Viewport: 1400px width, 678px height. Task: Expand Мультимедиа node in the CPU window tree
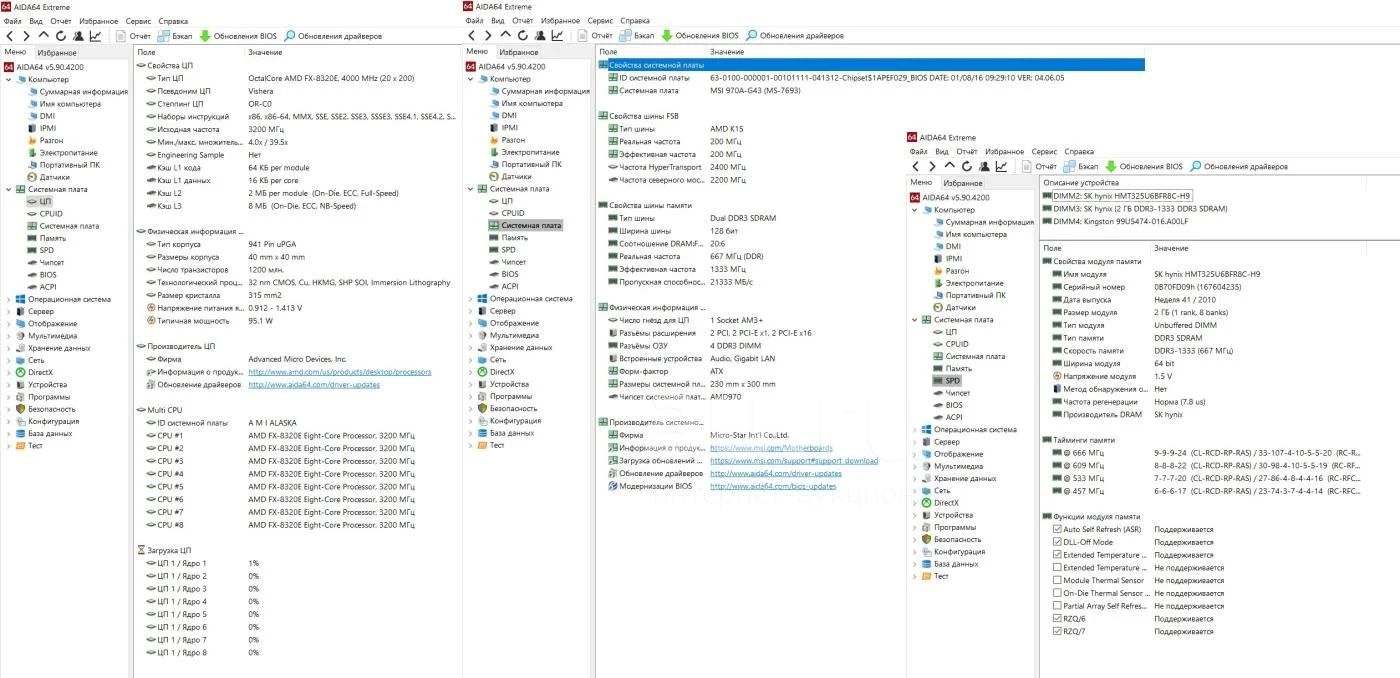coord(9,336)
